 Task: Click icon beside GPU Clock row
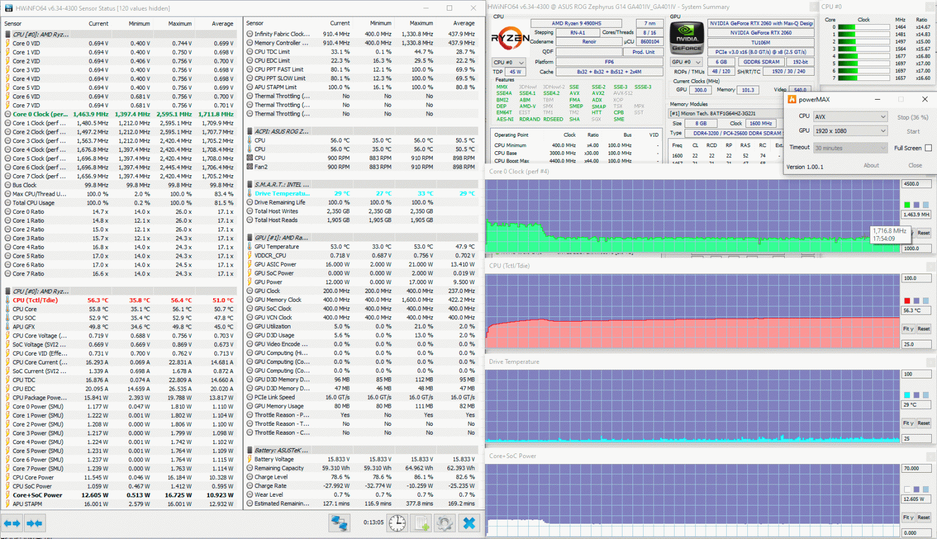[250, 291]
